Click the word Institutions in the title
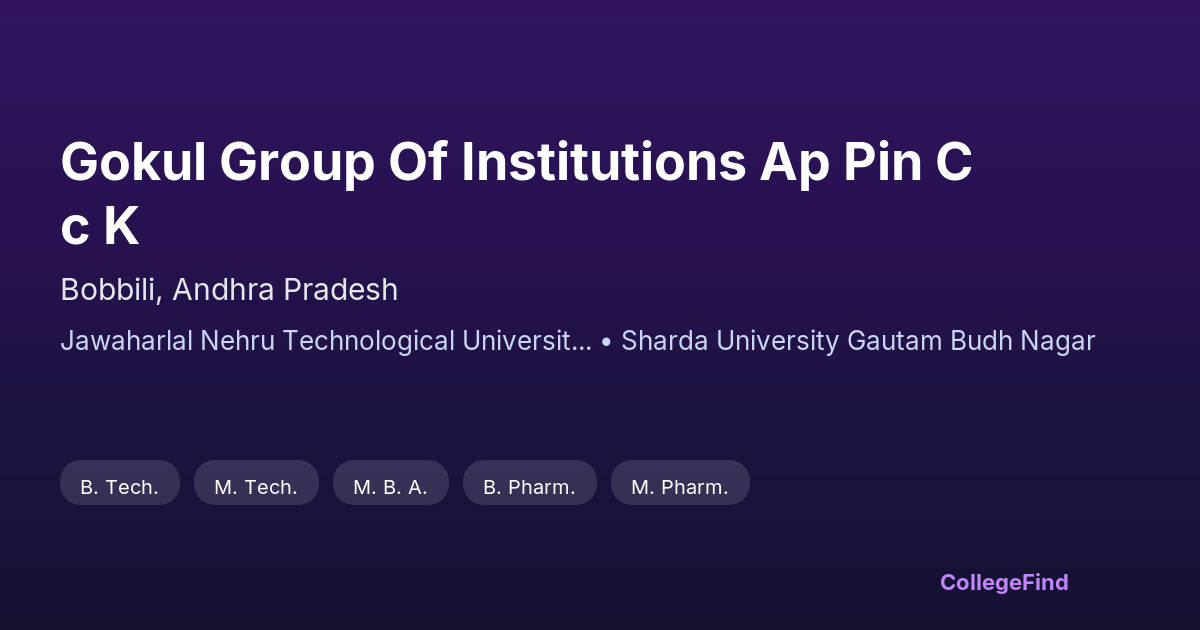1200x630 pixels. tap(603, 163)
